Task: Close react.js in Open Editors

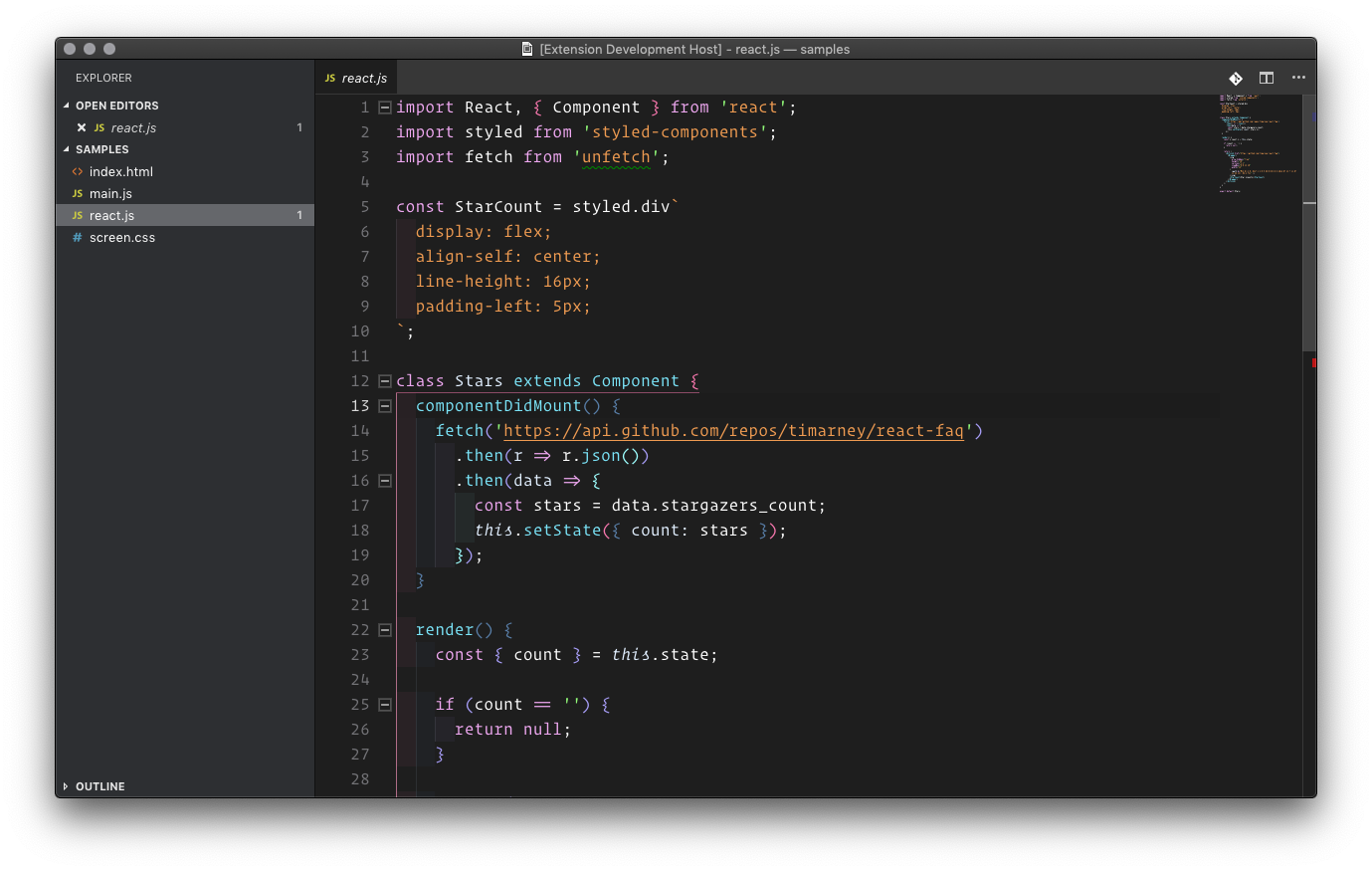Action: (x=82, y=127)
